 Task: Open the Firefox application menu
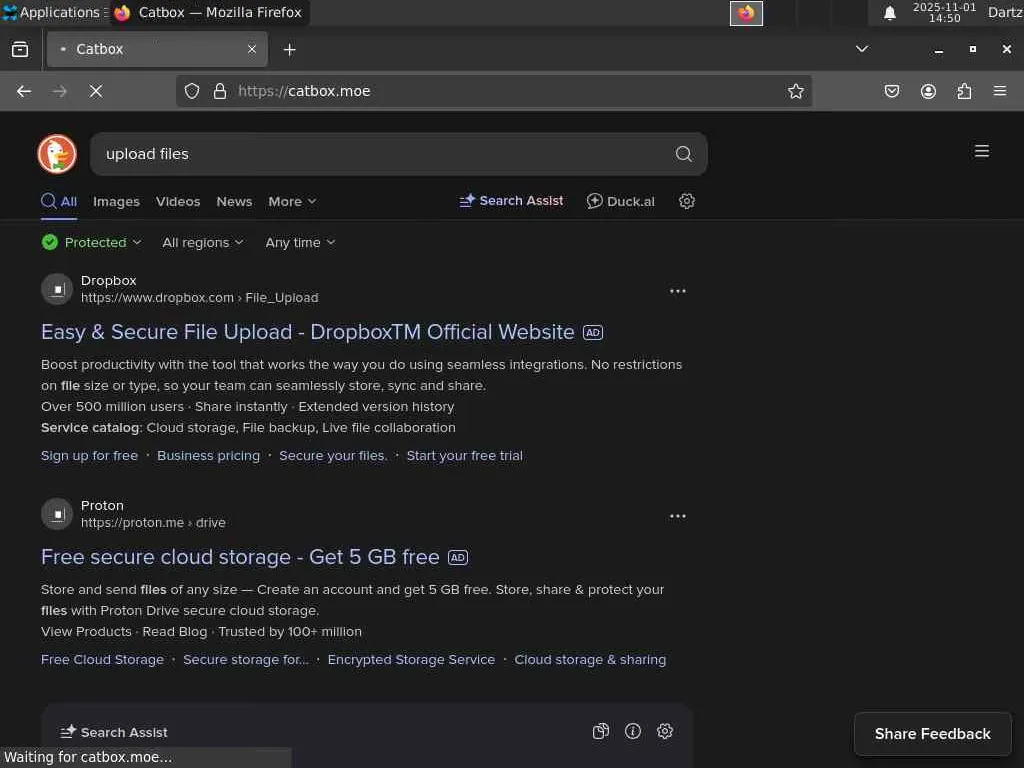(x=1000, y=91)
